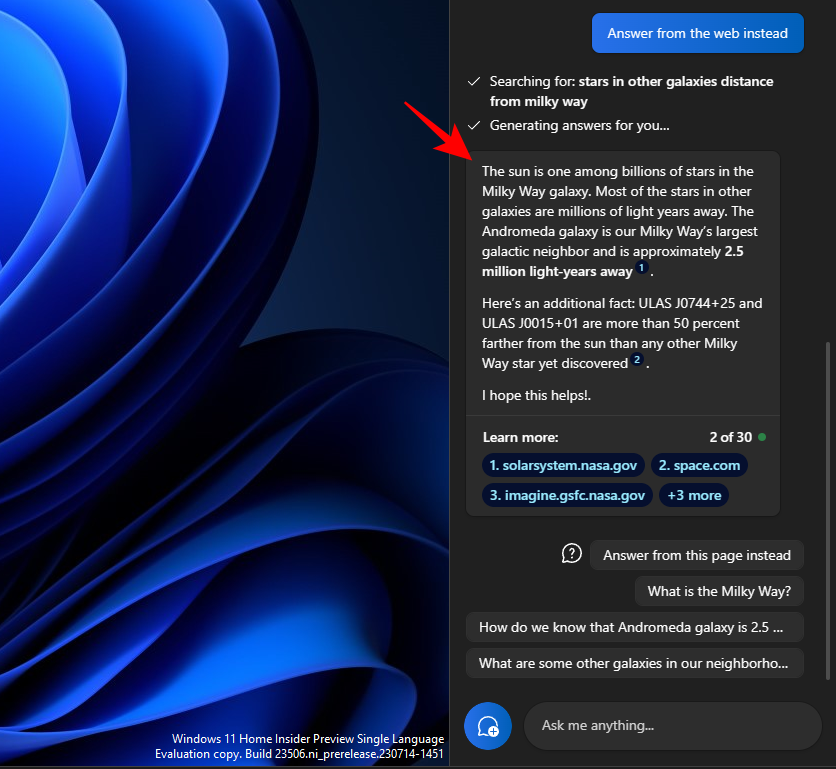The height and width of the screenshot is (769, 836).
Task: Click the question mark help icon beside suggestions
Action: [x=572, y=554]
